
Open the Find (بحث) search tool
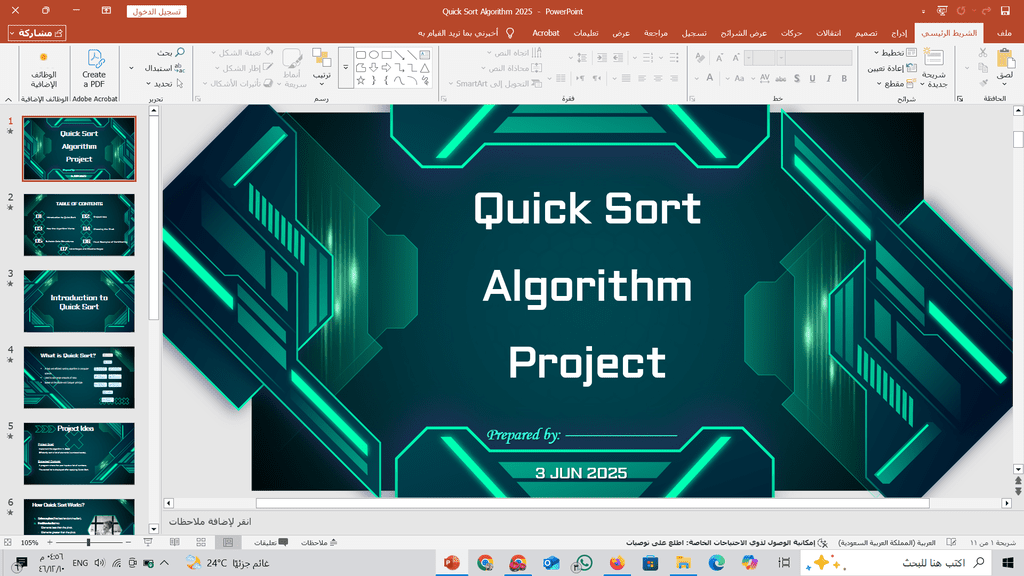coord(171,52)
